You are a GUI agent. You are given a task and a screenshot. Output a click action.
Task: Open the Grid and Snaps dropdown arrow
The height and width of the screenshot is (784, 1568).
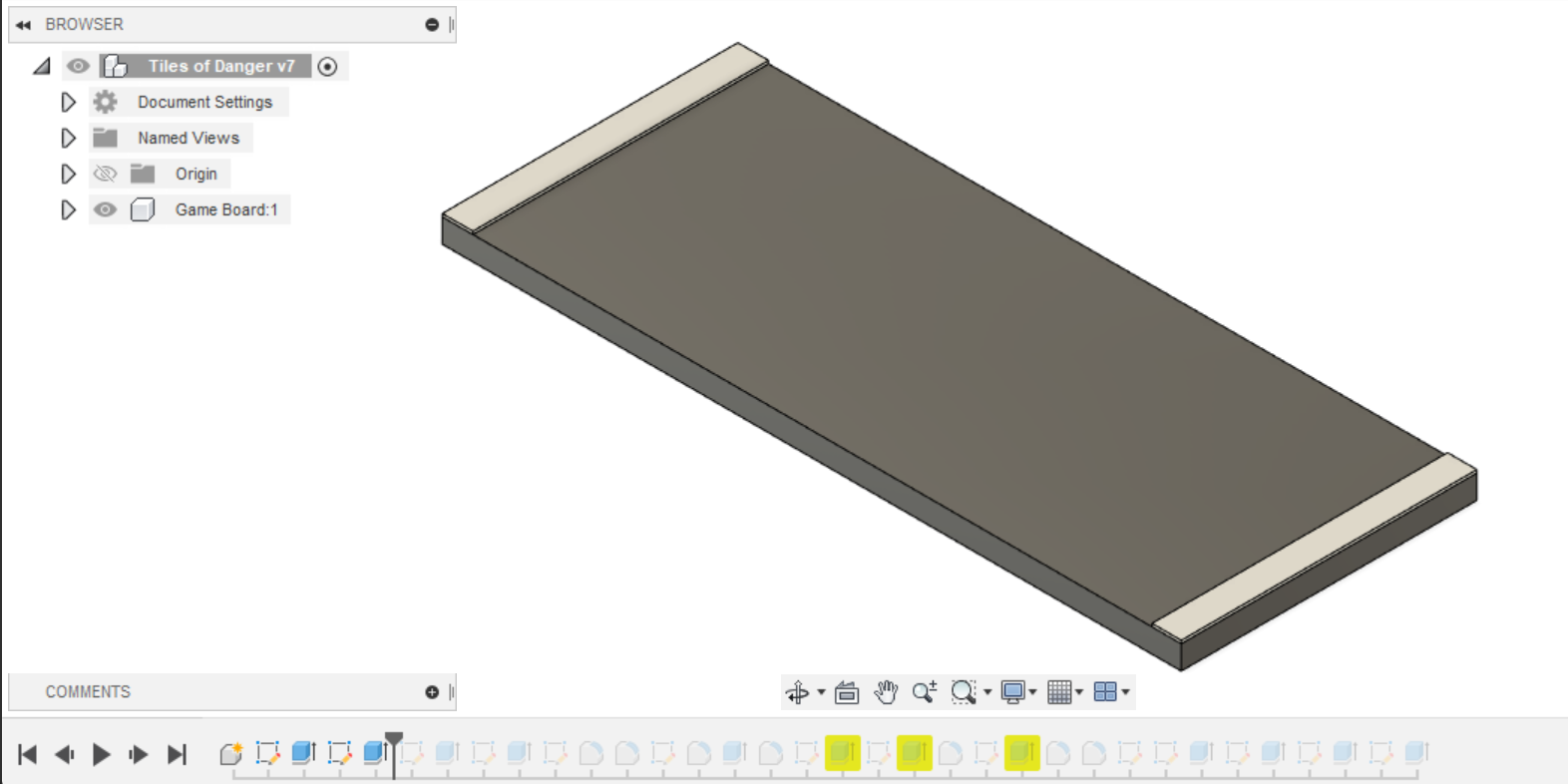(1079, 692)
